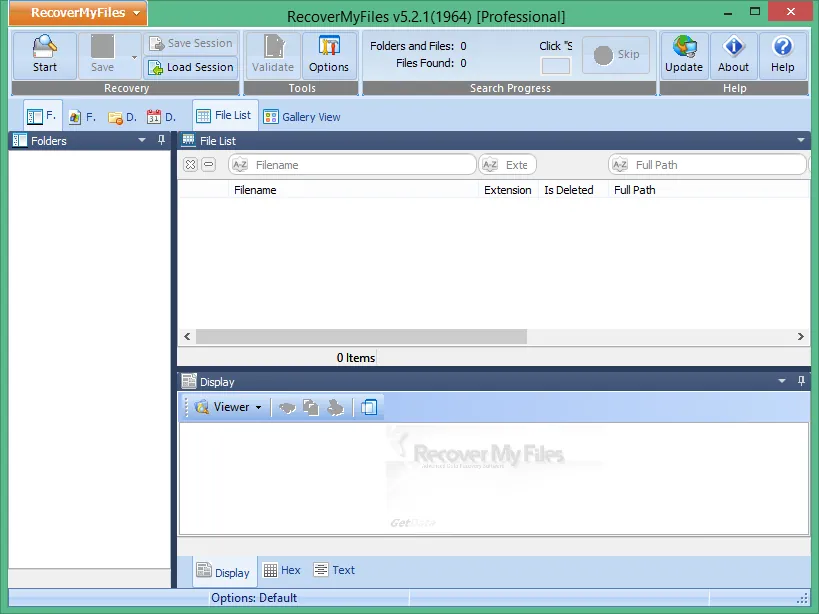Image resolution: width=819 pixels, height=614 pixels.
Task: Click 'Options: Default' in status bar
Action: [254, 598]
